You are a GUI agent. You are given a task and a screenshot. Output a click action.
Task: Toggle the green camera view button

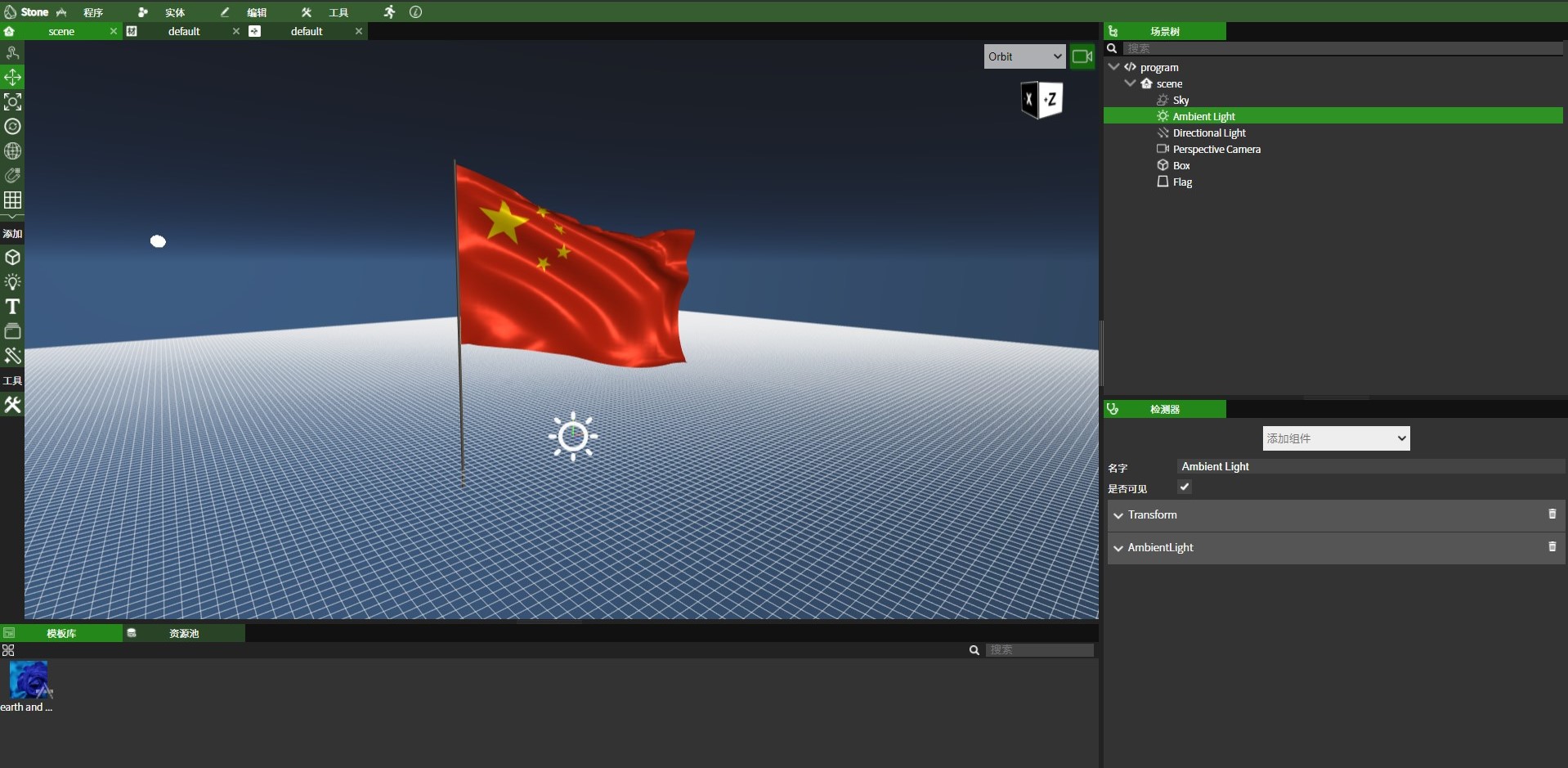(x=1082, y=56)
